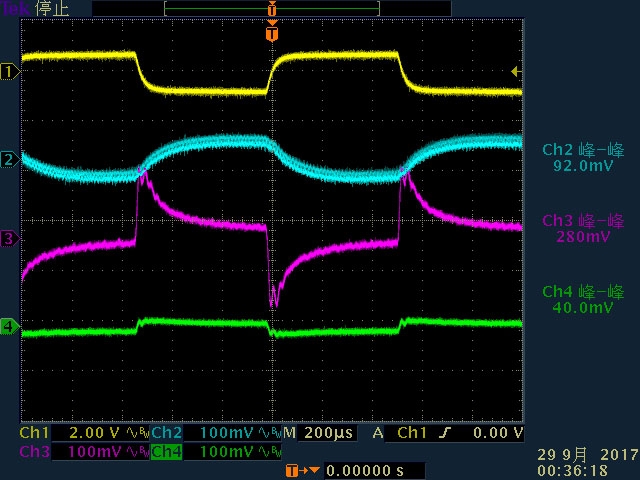
Task: Select the highlighted Ch4 readout label
Action: tap(167, 452)
